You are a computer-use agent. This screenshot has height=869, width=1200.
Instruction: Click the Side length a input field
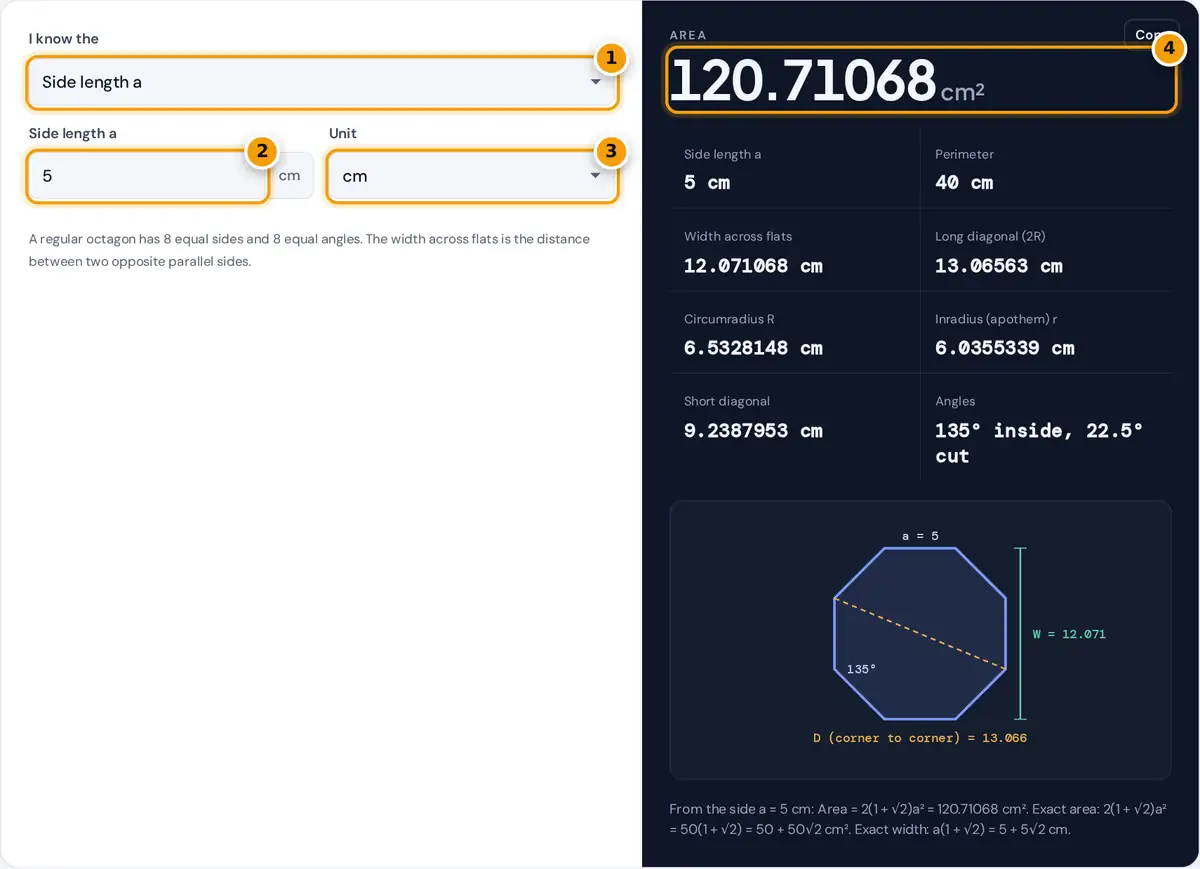click(148, 176)
